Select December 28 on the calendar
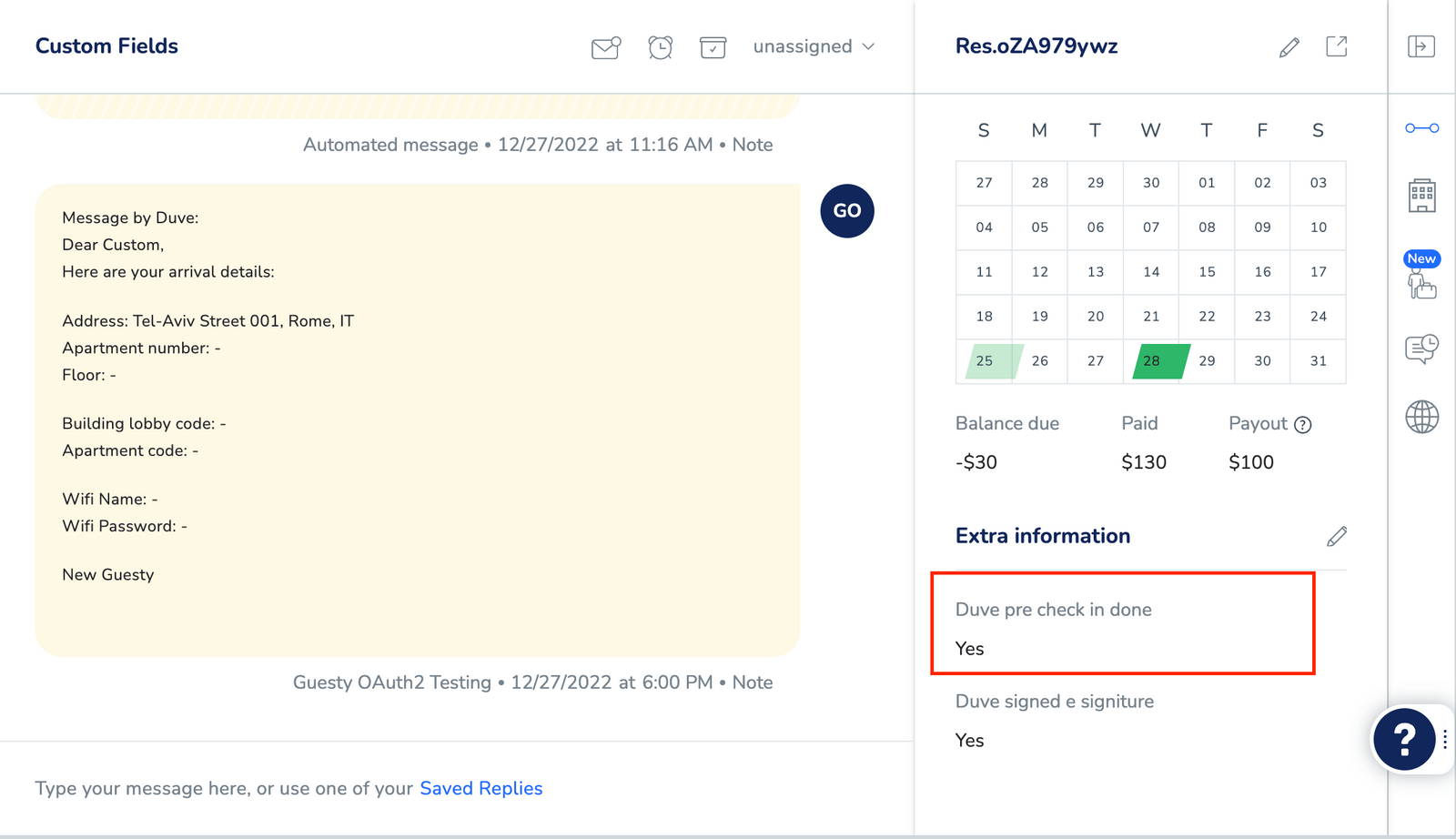1456x839 pixels. 1150,361
